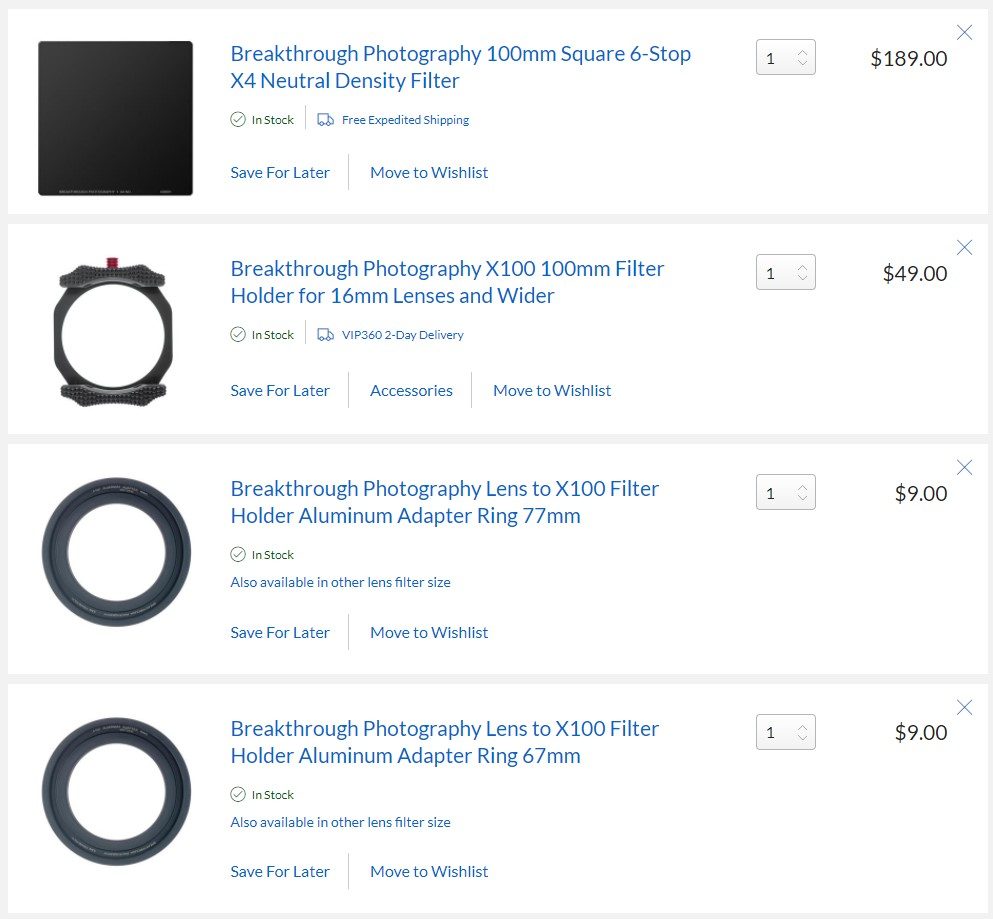Remove the 6-Stop Neutral Density Filter item
This screenshot has width=993, height=919.
tap(964, 32)
